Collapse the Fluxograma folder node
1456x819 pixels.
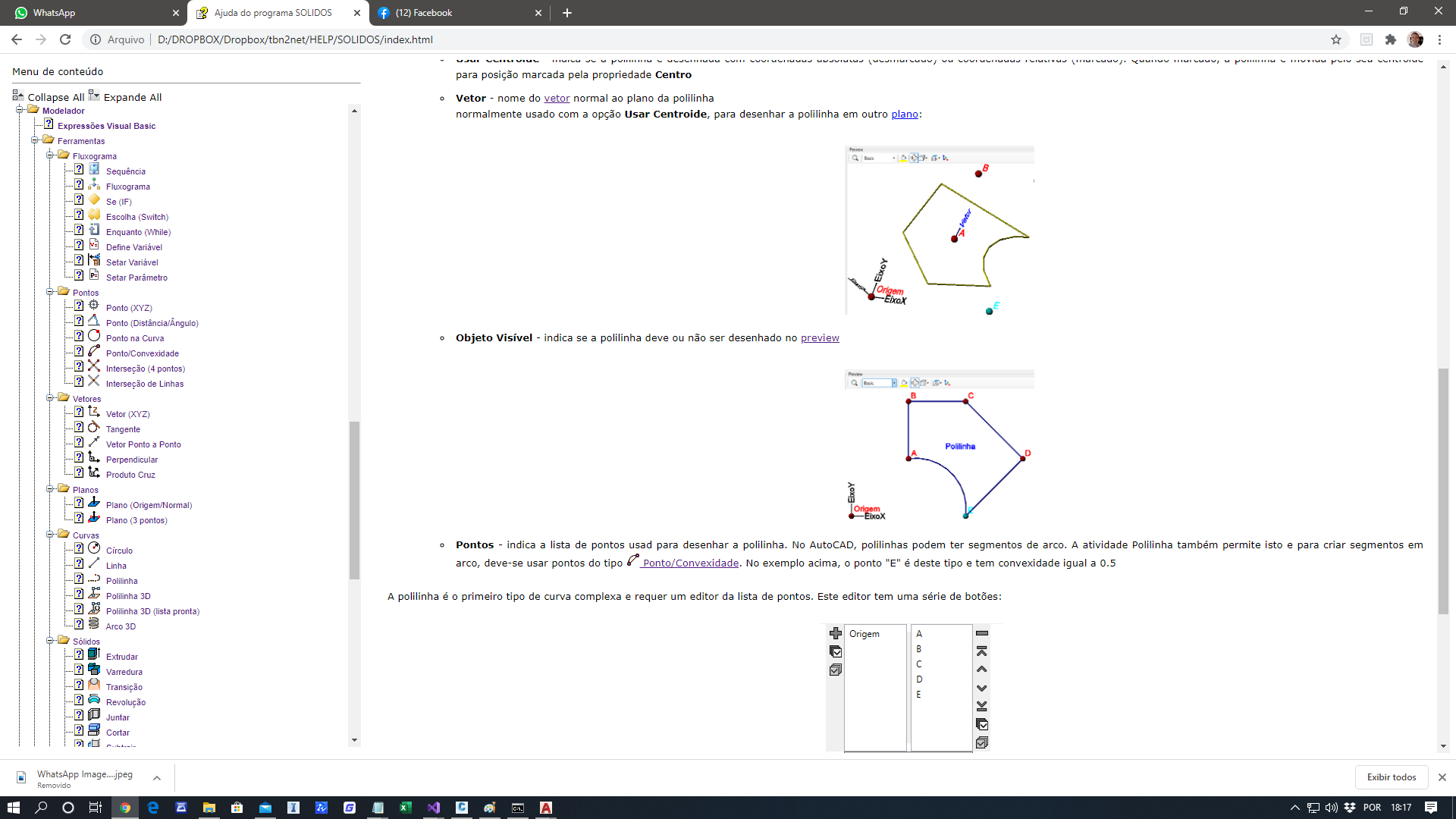coord(50,155)
